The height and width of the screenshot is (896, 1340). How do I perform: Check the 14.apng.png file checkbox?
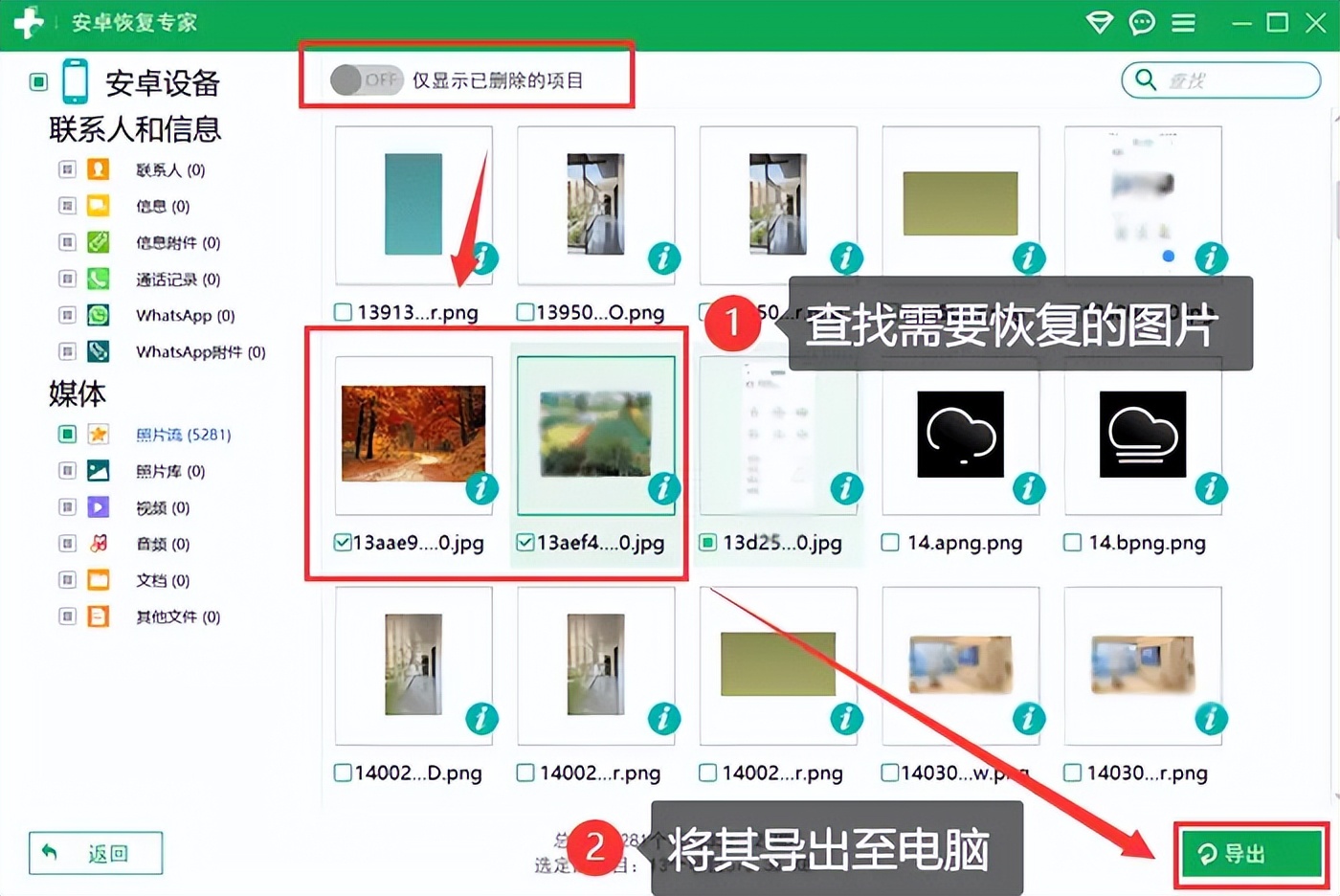coord(888,542)
